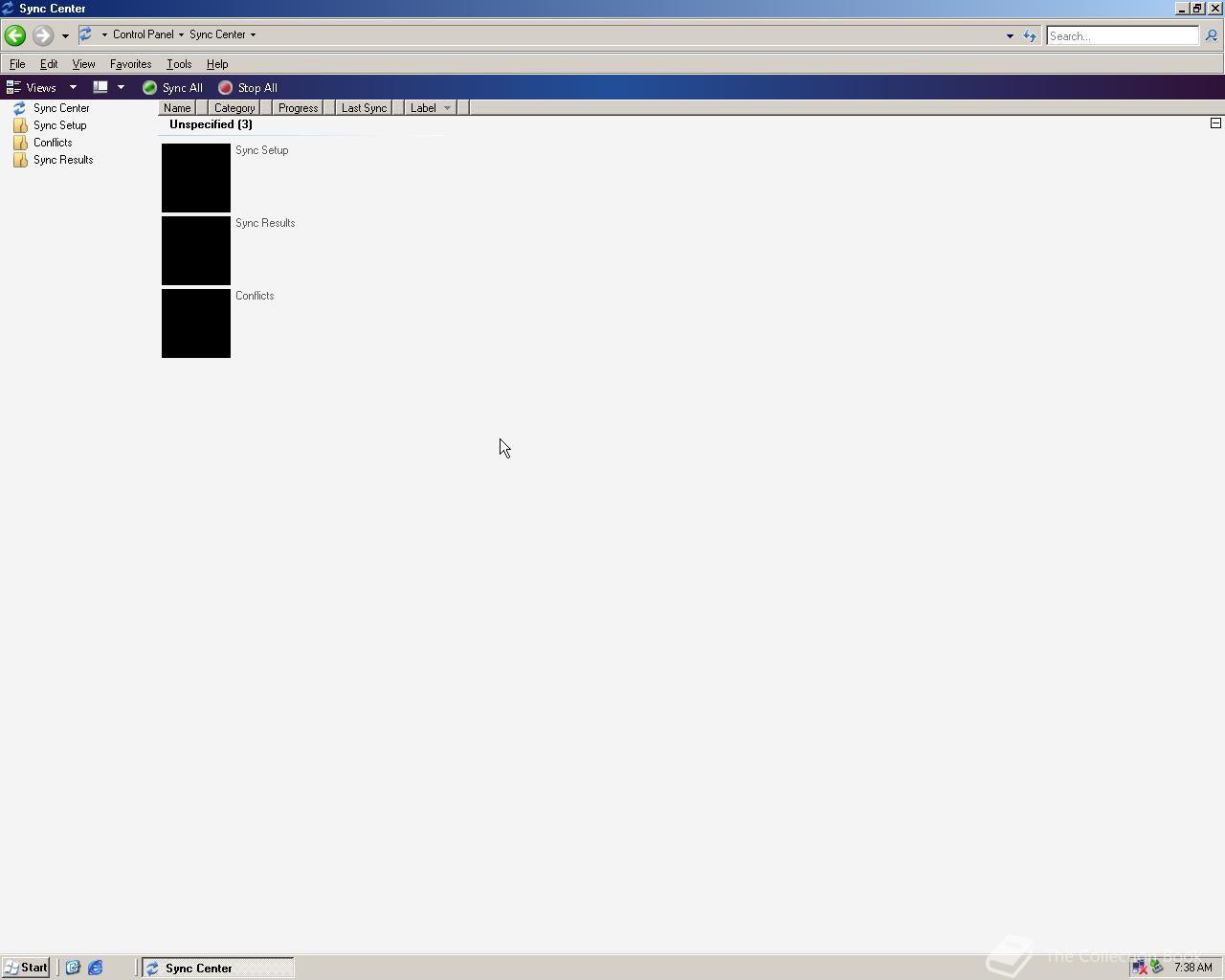Select Sync Center in the navigation tree
This screenshot has width=1225, height=980.
[61, 108]
